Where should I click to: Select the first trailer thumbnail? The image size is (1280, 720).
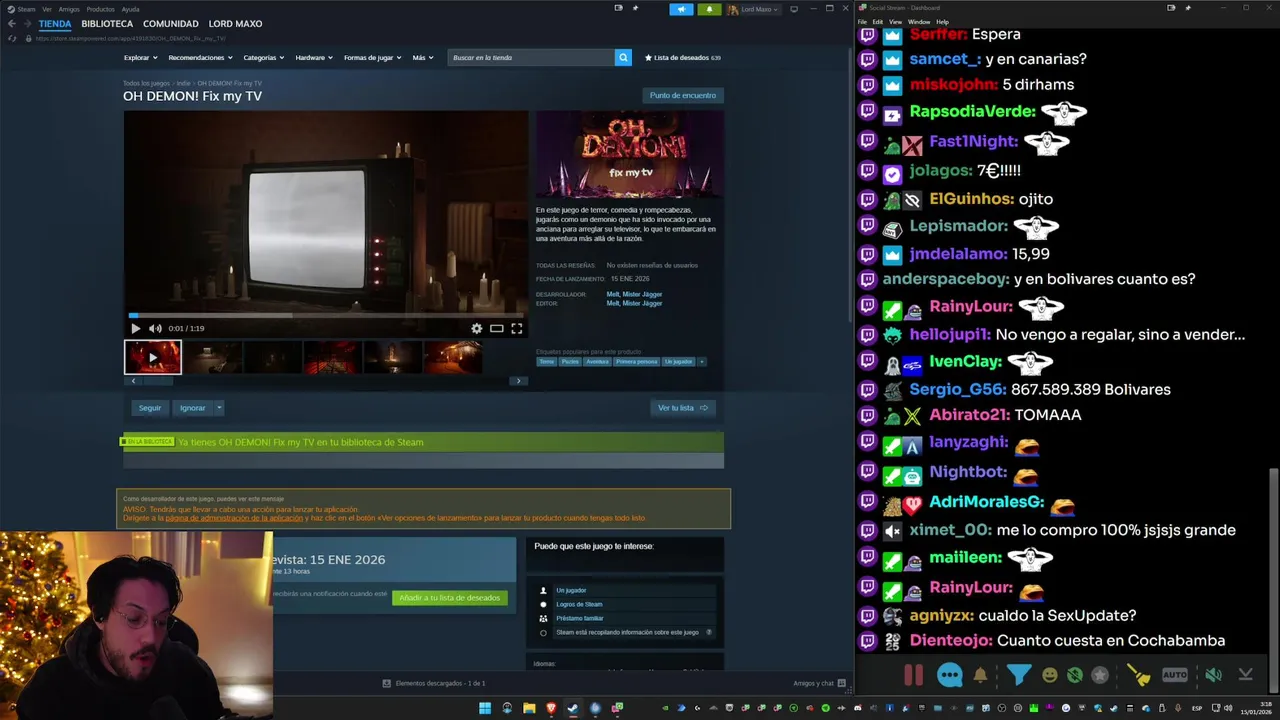click(x=153, y=357)
